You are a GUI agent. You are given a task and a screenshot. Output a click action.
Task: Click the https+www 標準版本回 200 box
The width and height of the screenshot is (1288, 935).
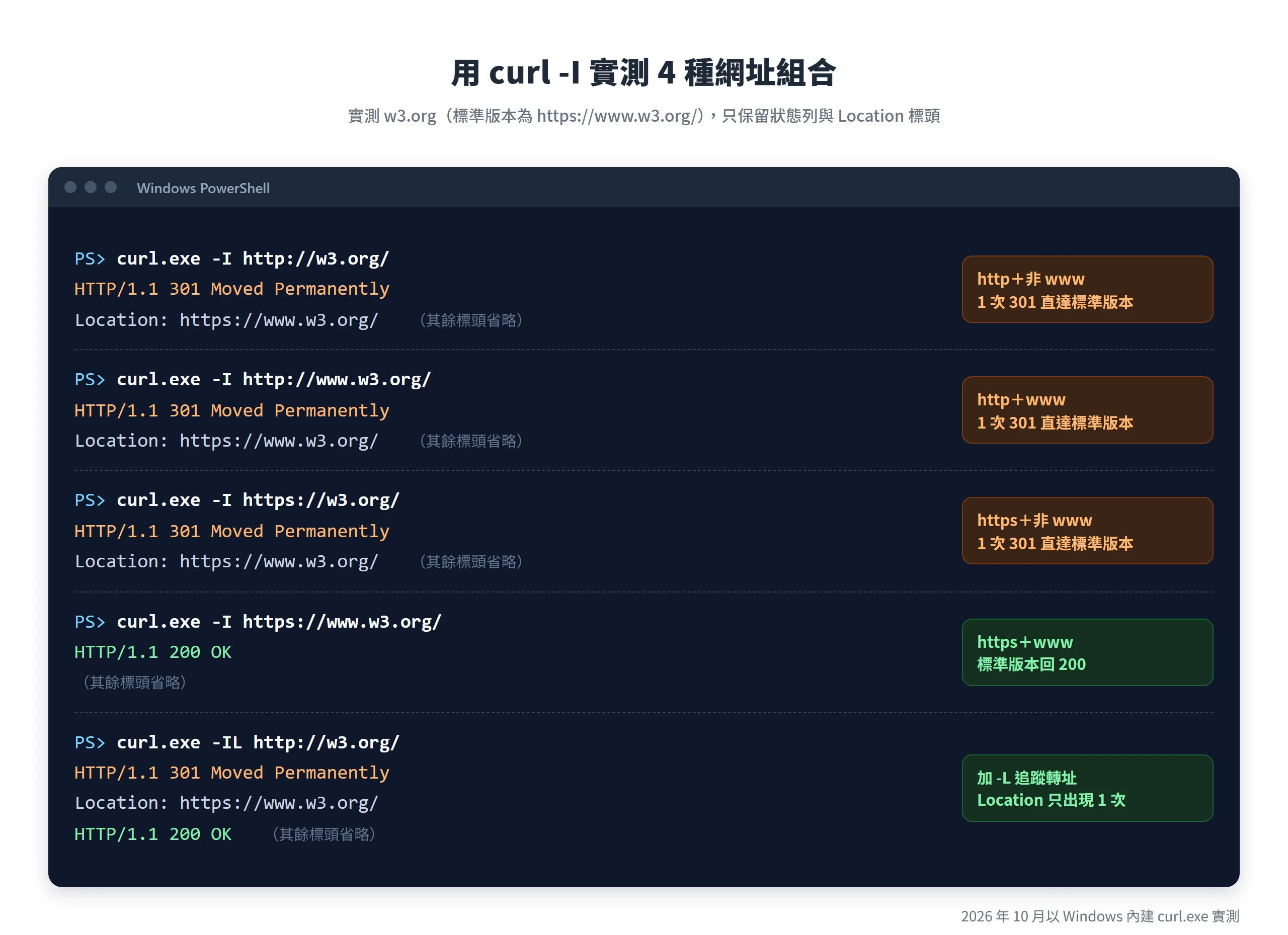pyautogui.click(x=1088, y=652)
